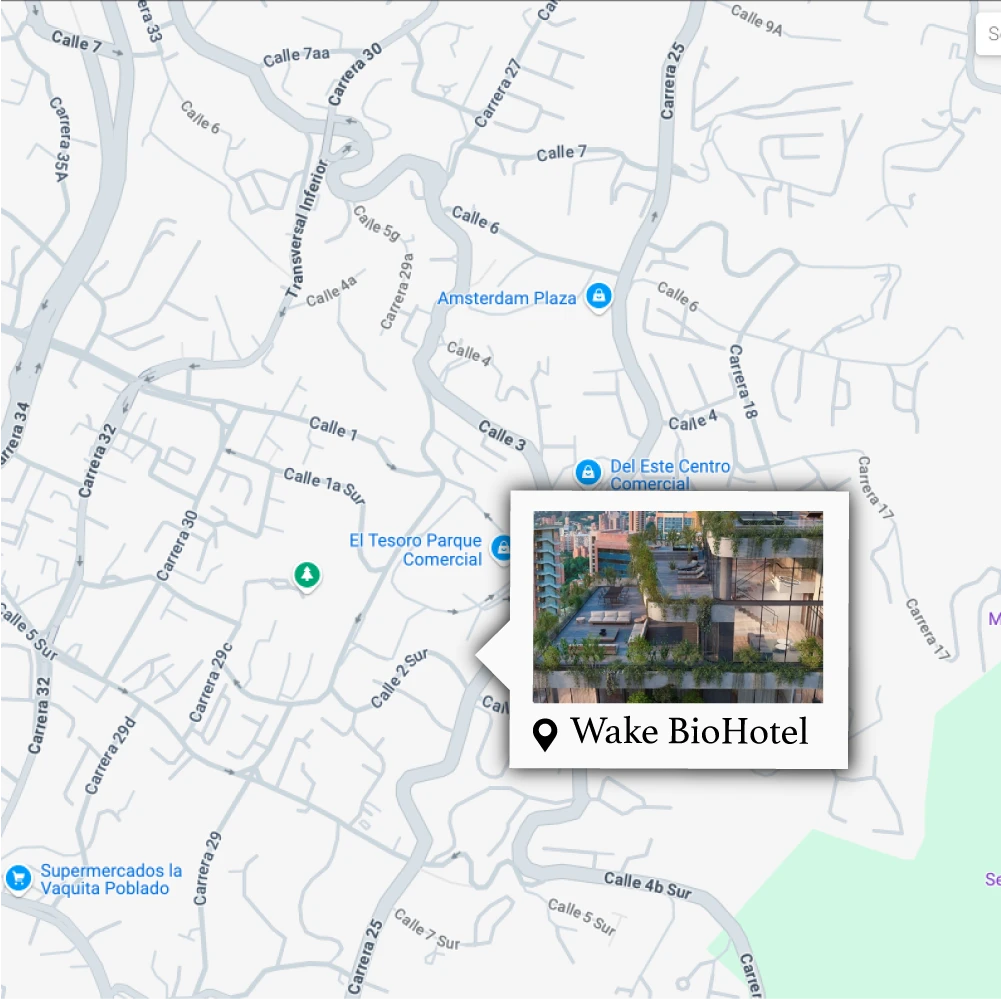Select the El Tesoro Parque Comercial pin
The height and width of the screenshot is (999, 1001).
tap(502, 548)
